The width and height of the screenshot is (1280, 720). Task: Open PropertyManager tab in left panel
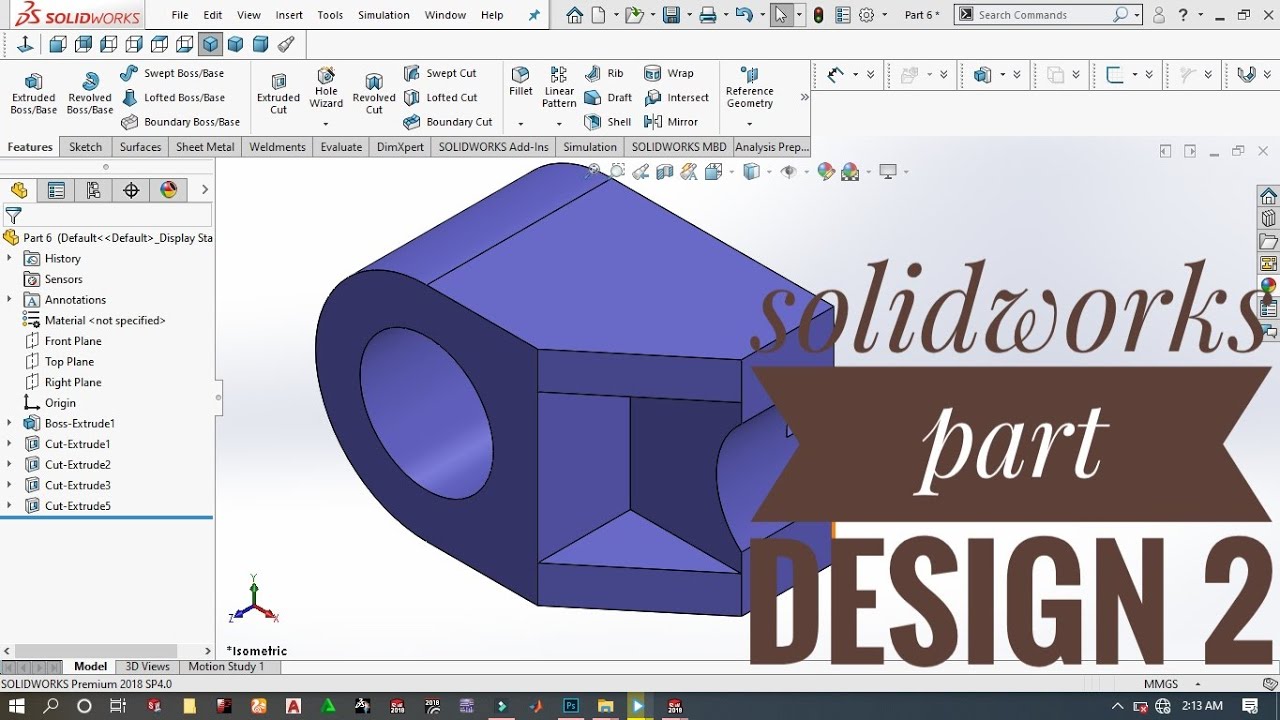tap(56, 190)
